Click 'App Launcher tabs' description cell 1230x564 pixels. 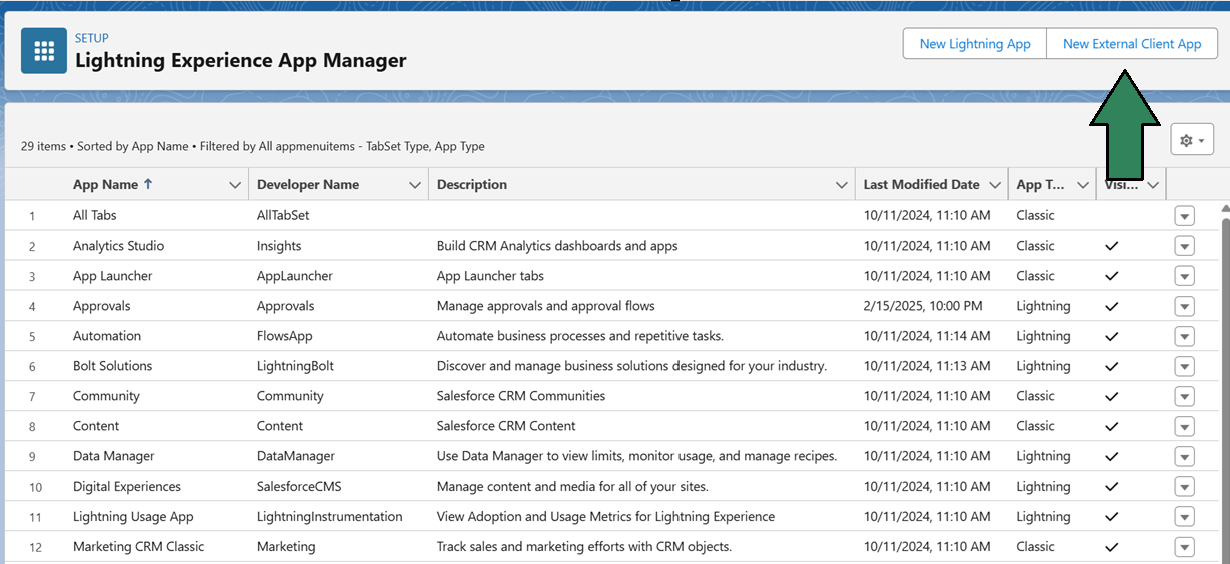490,275
